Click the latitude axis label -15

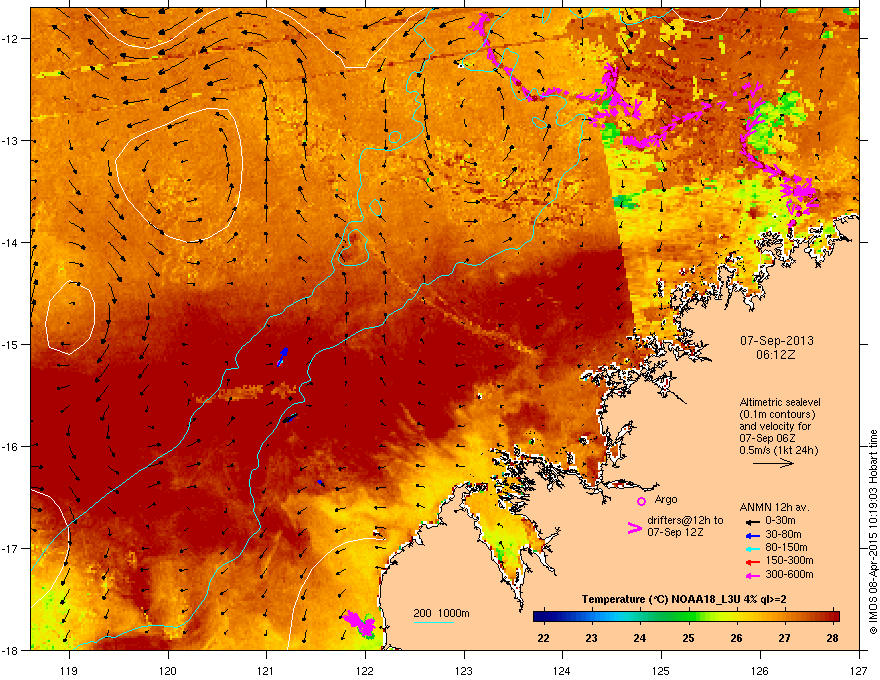11,344
